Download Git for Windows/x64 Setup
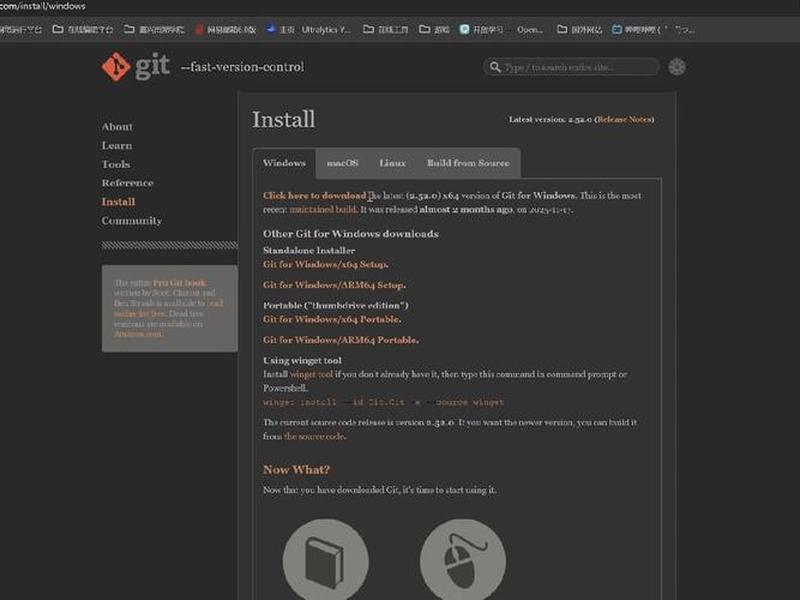Screen dimensions: 800x600 click(x=325, y=264)
